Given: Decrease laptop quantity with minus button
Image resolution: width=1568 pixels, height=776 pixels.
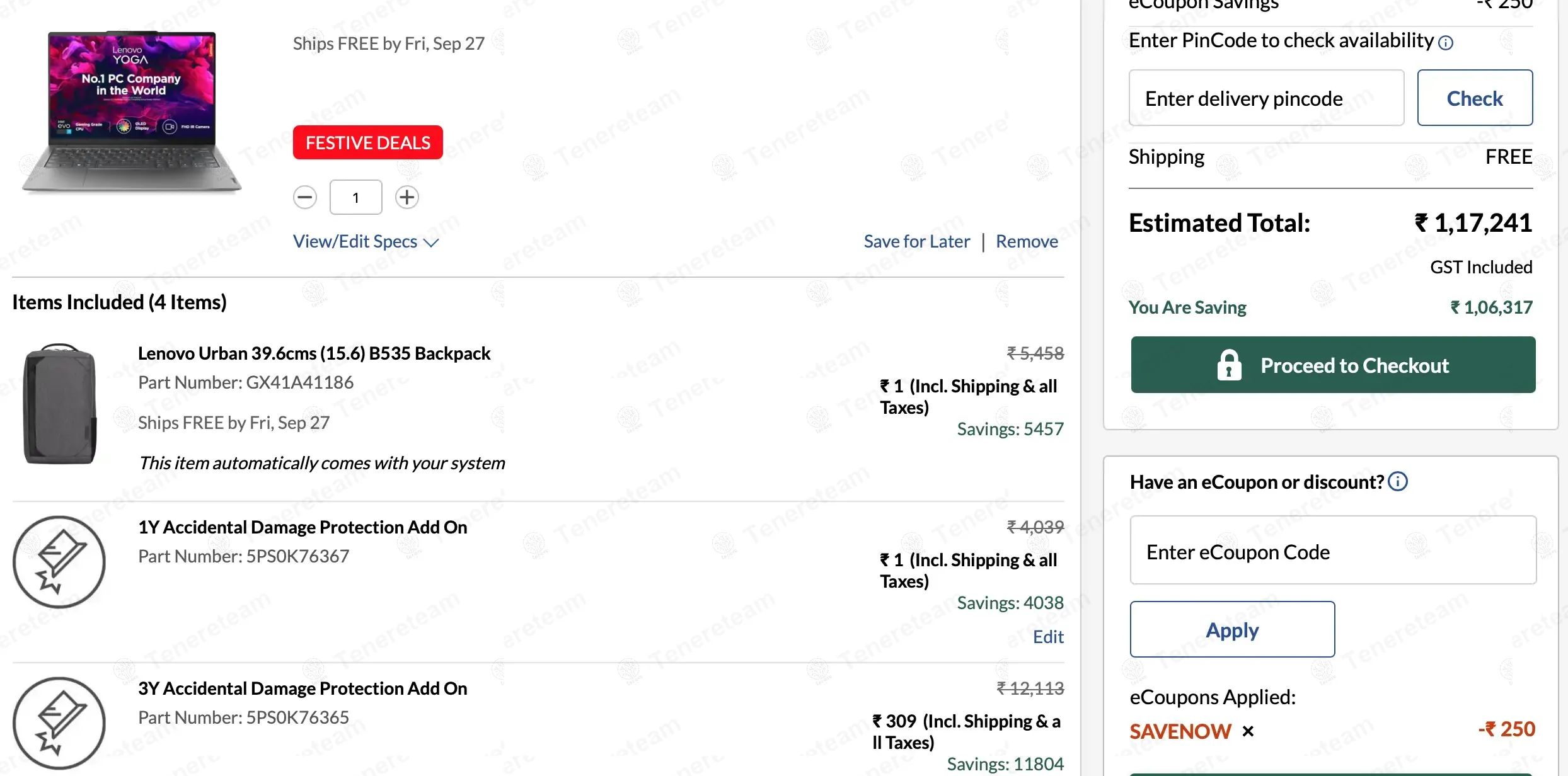Looking at the screenshot, I should (x=305, y=198).
